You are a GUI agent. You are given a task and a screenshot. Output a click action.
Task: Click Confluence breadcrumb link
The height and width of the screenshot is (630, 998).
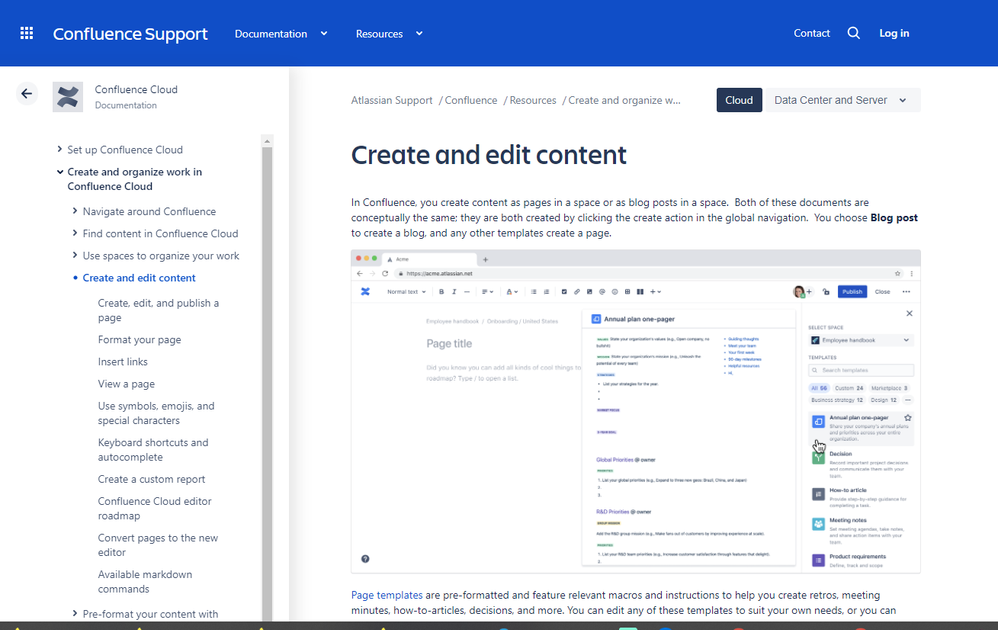471,101
